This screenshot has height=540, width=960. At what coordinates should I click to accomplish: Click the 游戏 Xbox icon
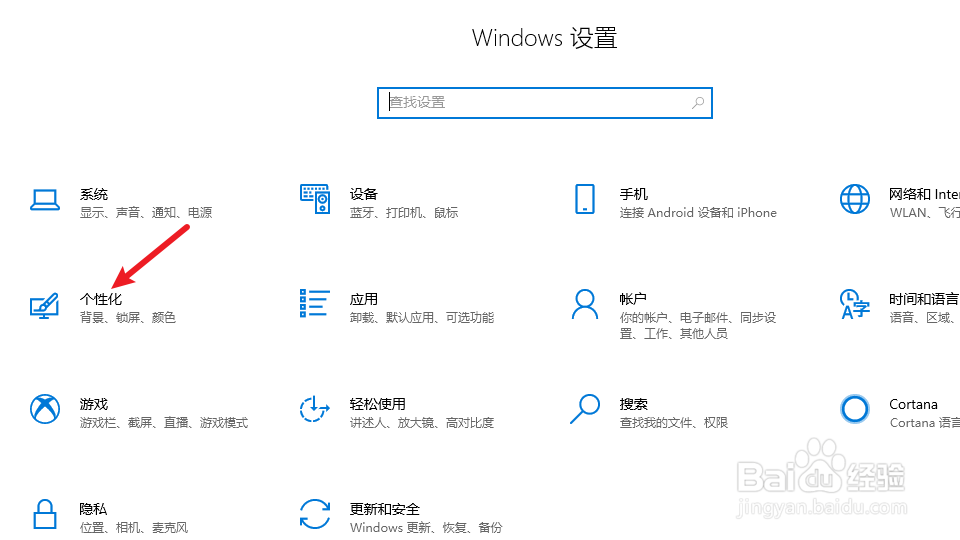point(45,409)
